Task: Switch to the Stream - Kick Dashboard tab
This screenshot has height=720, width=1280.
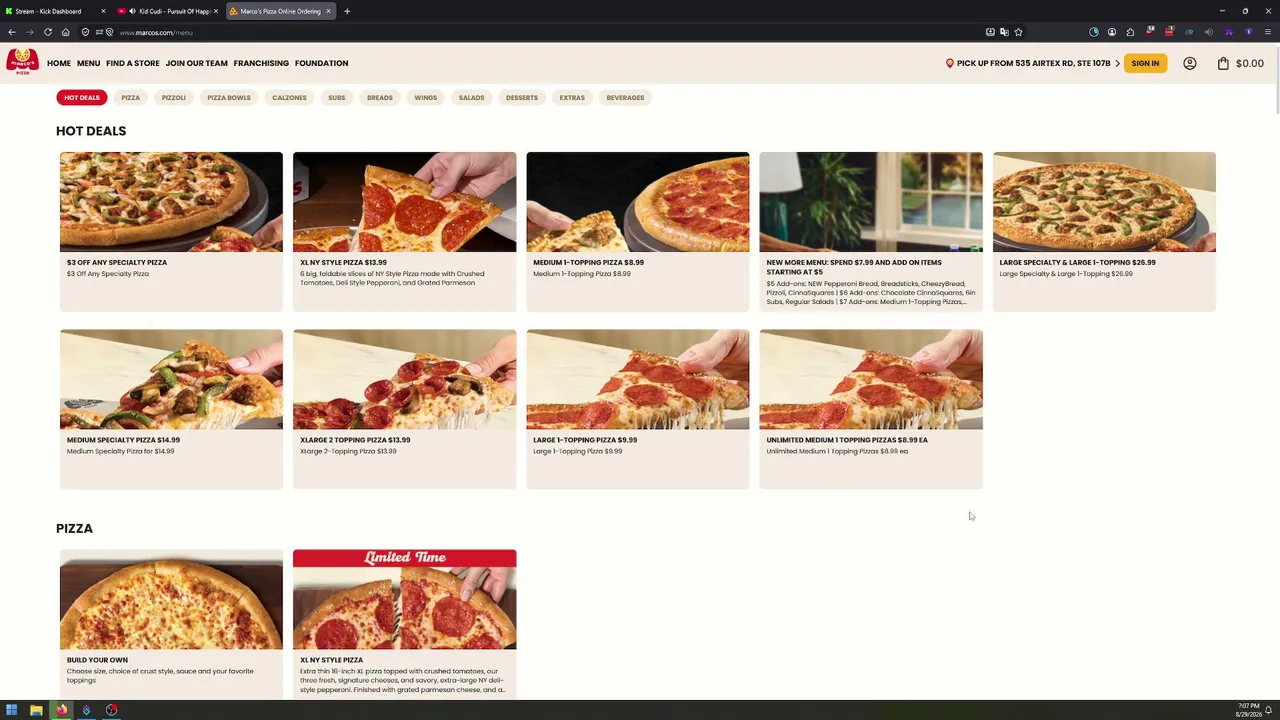Action: (x=55, y=11)
